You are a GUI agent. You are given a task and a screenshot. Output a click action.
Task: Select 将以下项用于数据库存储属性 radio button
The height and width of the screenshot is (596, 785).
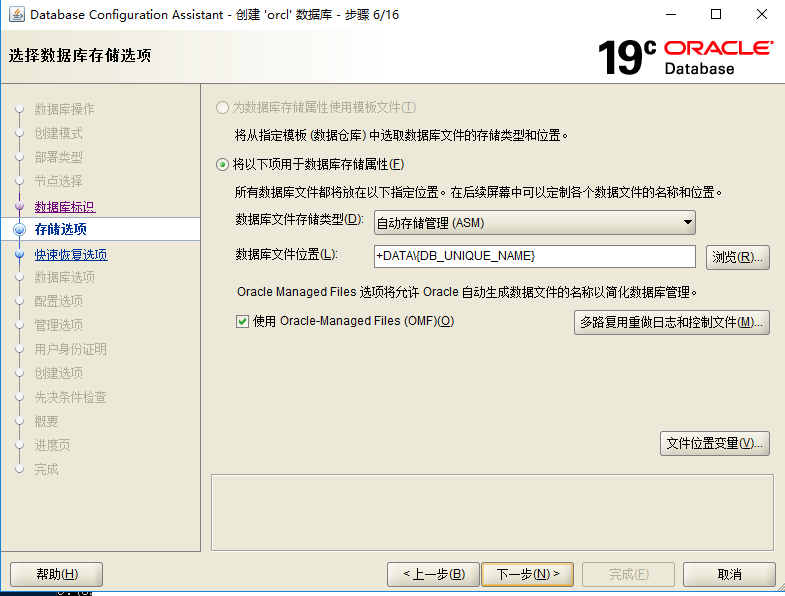[x=222, y=165]
